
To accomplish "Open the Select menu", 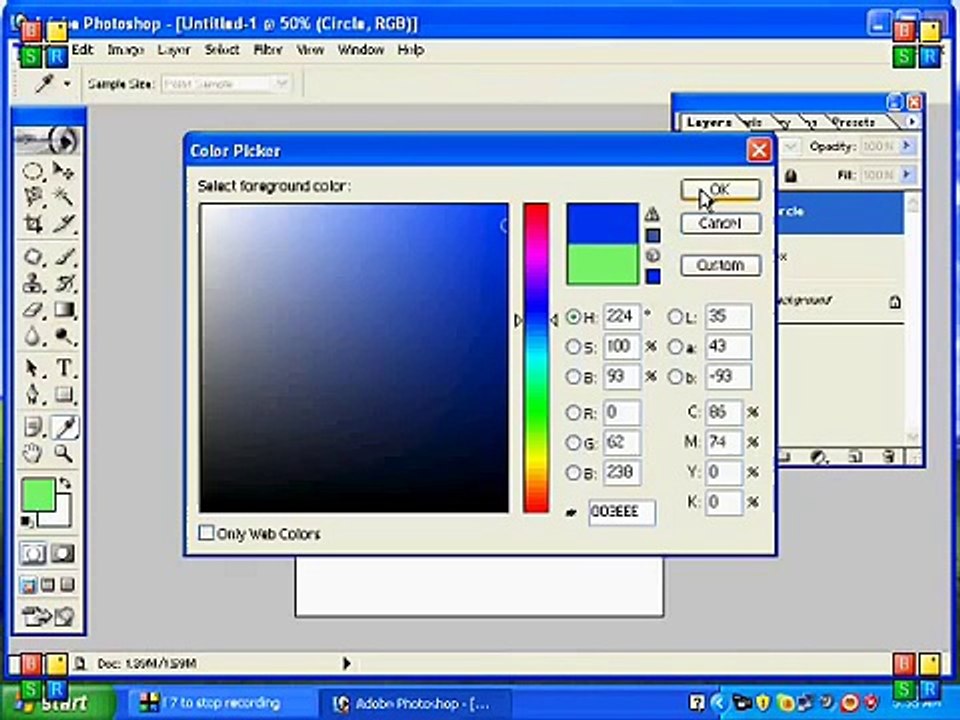I will pyautogui.click(x=222, y=50).
